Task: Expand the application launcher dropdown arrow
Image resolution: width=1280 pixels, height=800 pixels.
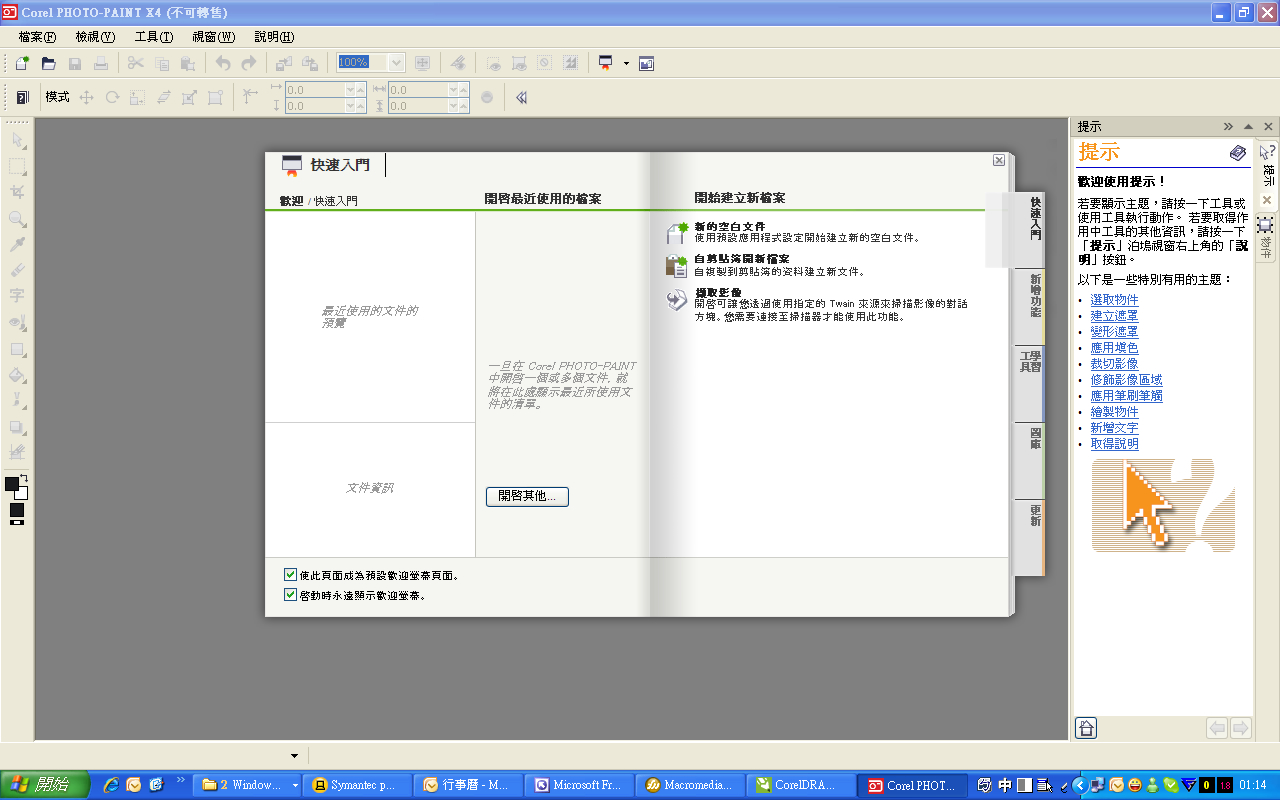Action: [x=626, y=63]
